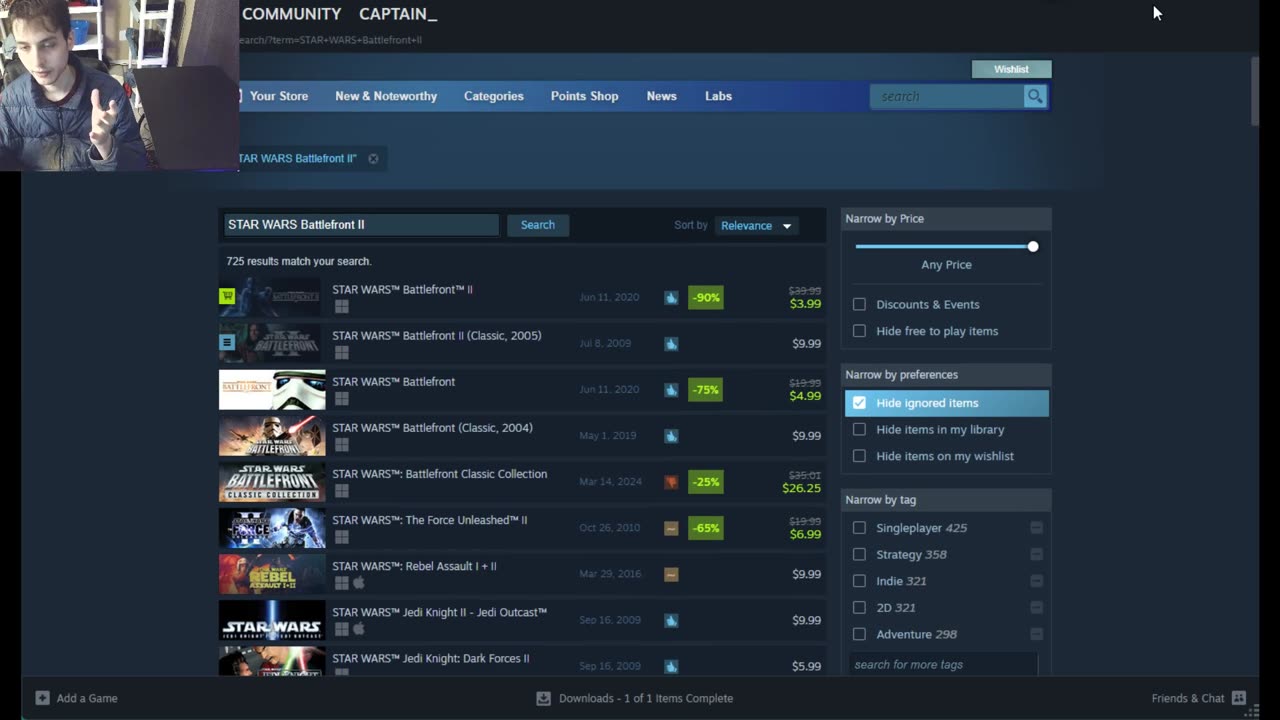Exclude the Strategy tag with its minus icon
The height and width of the screenshot is (720, 1280).
point(1036,554)
